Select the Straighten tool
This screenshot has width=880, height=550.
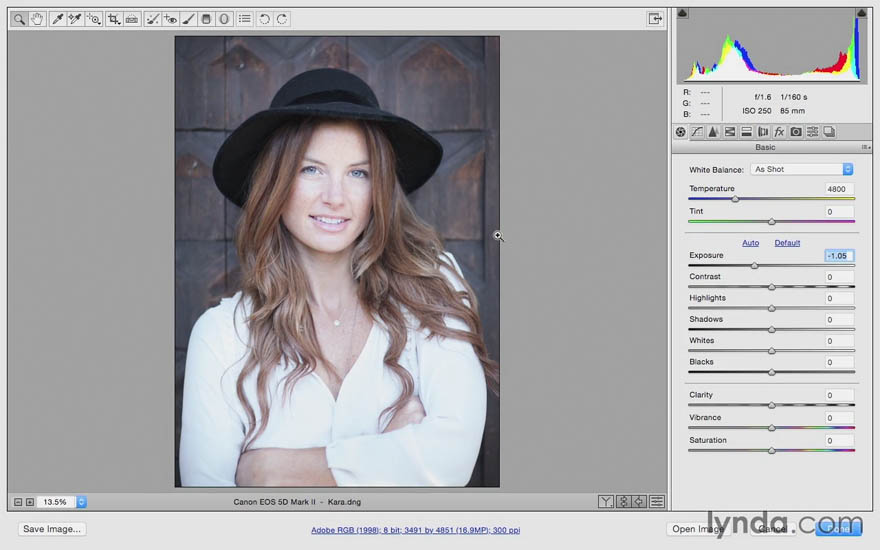click(132, 20)
